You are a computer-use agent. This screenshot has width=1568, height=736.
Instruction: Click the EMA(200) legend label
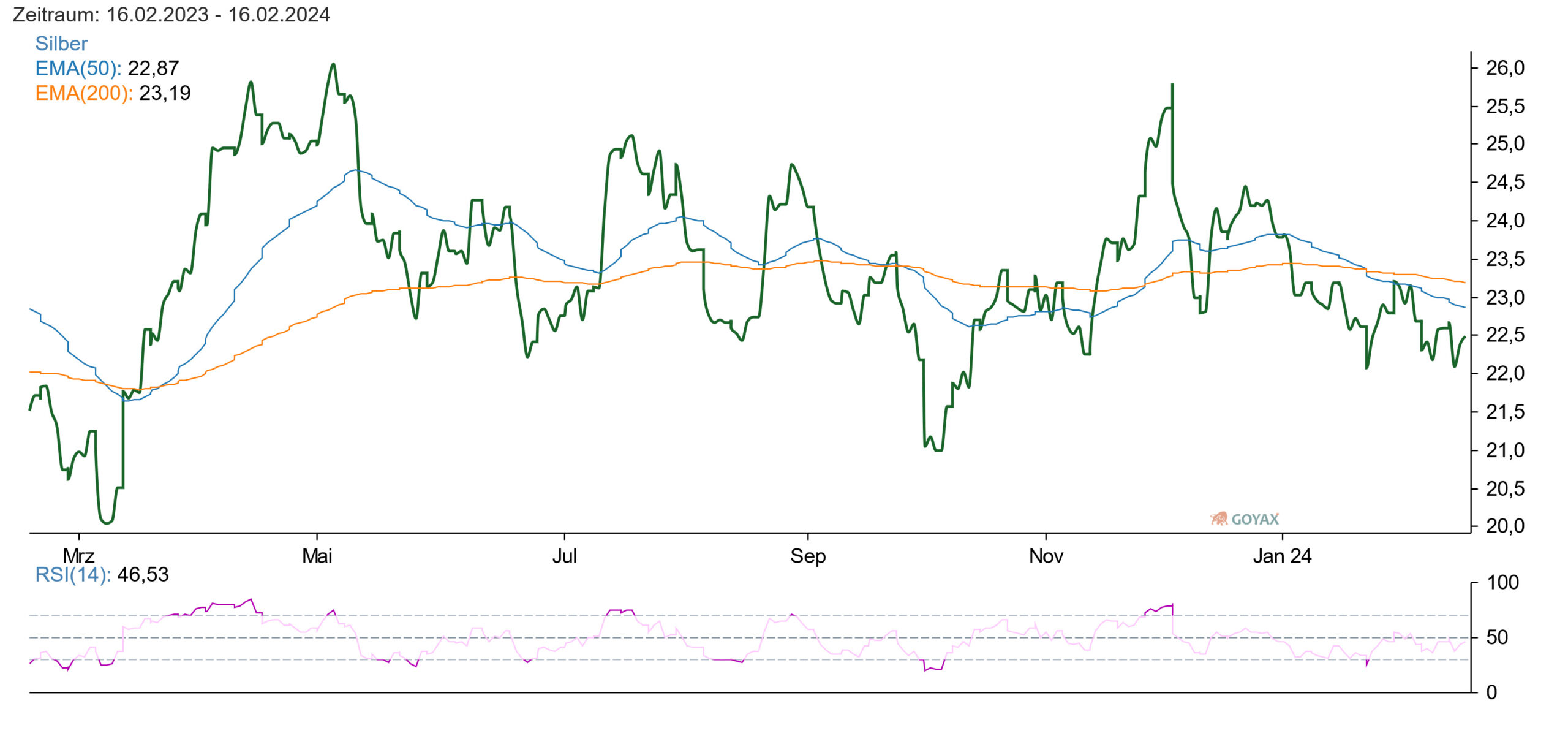coord(84,93)
